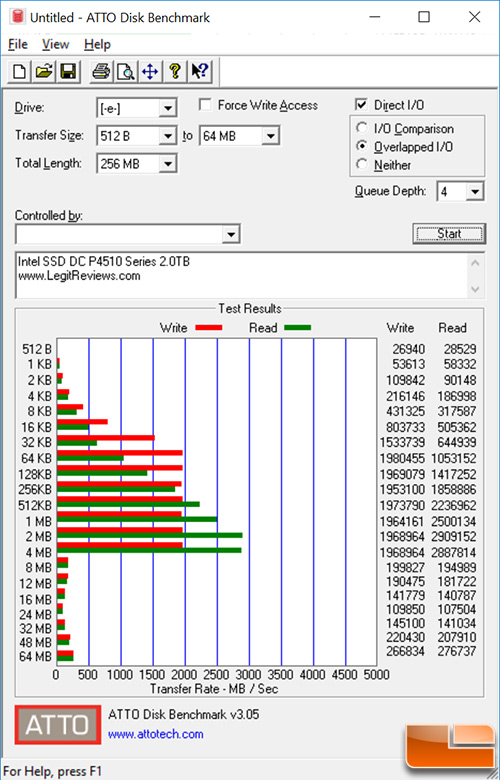The height and width of the screenshot is (780, 500).
Task: Uncheck the Direct I/O checkbox
Action: tap(361, 104)
